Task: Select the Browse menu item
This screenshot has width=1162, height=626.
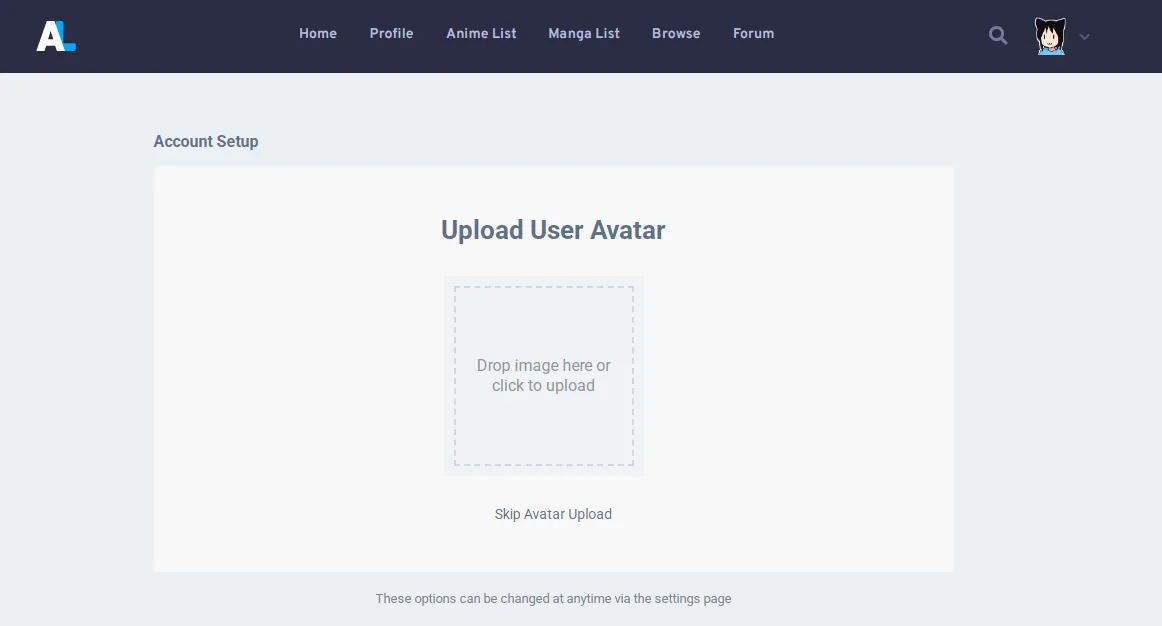Action: point(676,33)
